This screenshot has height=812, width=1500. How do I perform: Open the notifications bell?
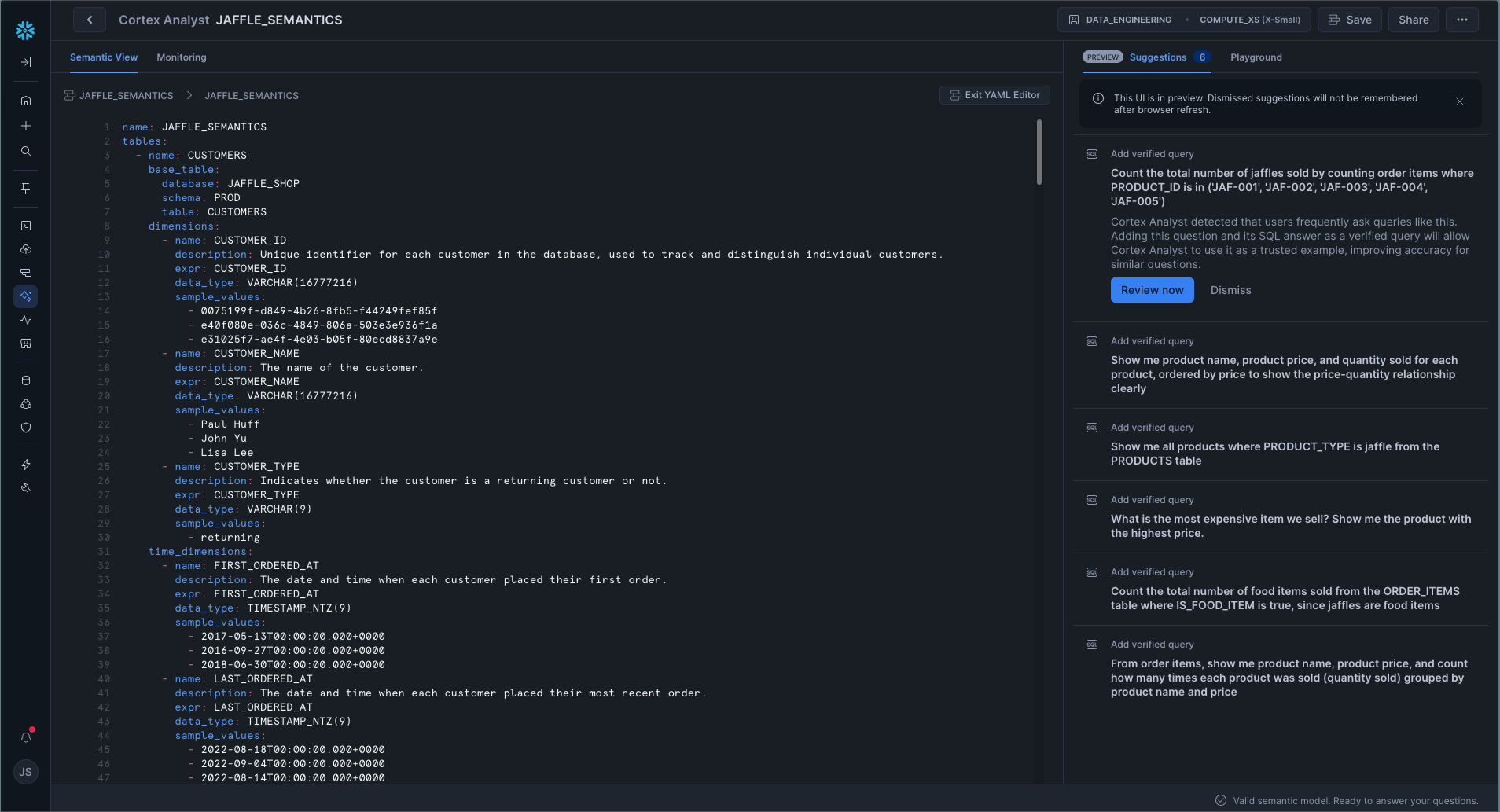[26, 737]
